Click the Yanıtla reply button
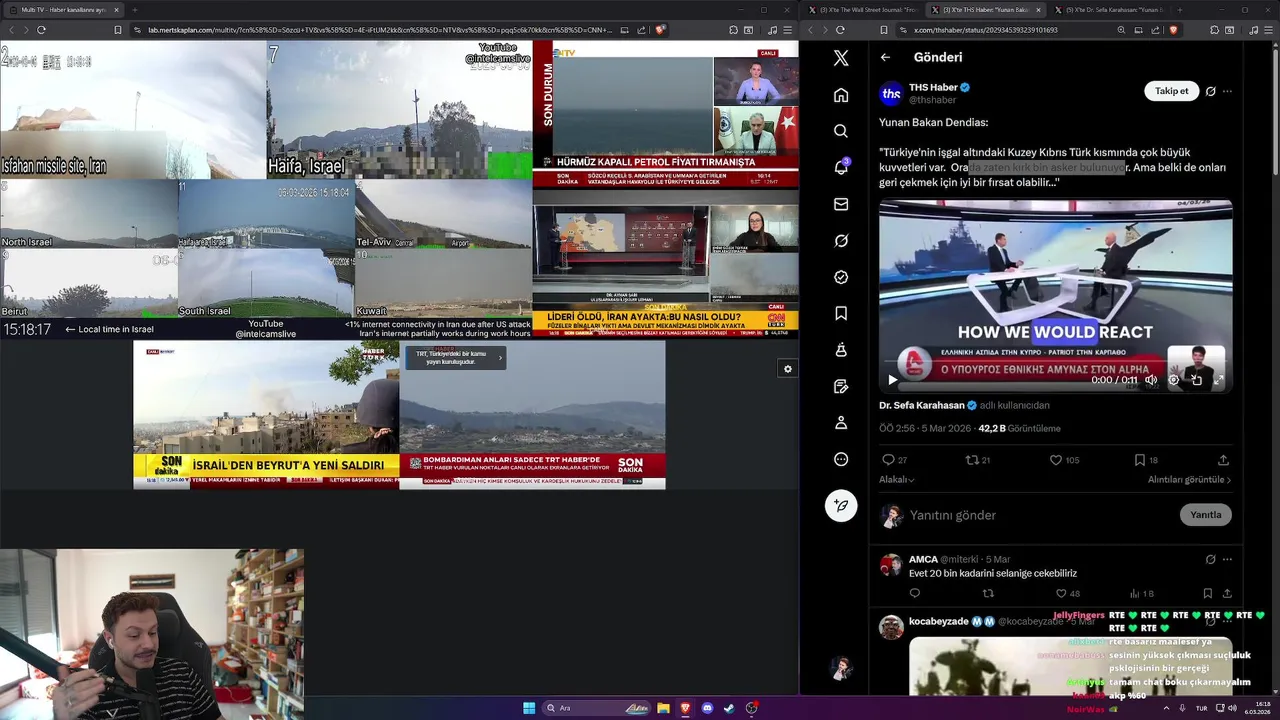 (x=1205, y=515)
